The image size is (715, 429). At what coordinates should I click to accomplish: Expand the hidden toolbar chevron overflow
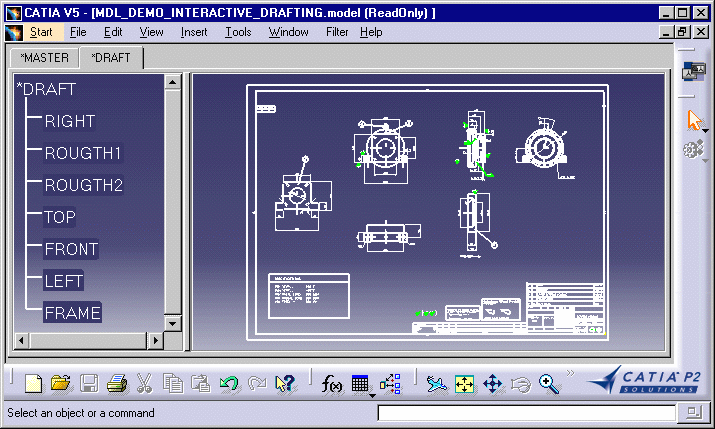pos(571,374)
